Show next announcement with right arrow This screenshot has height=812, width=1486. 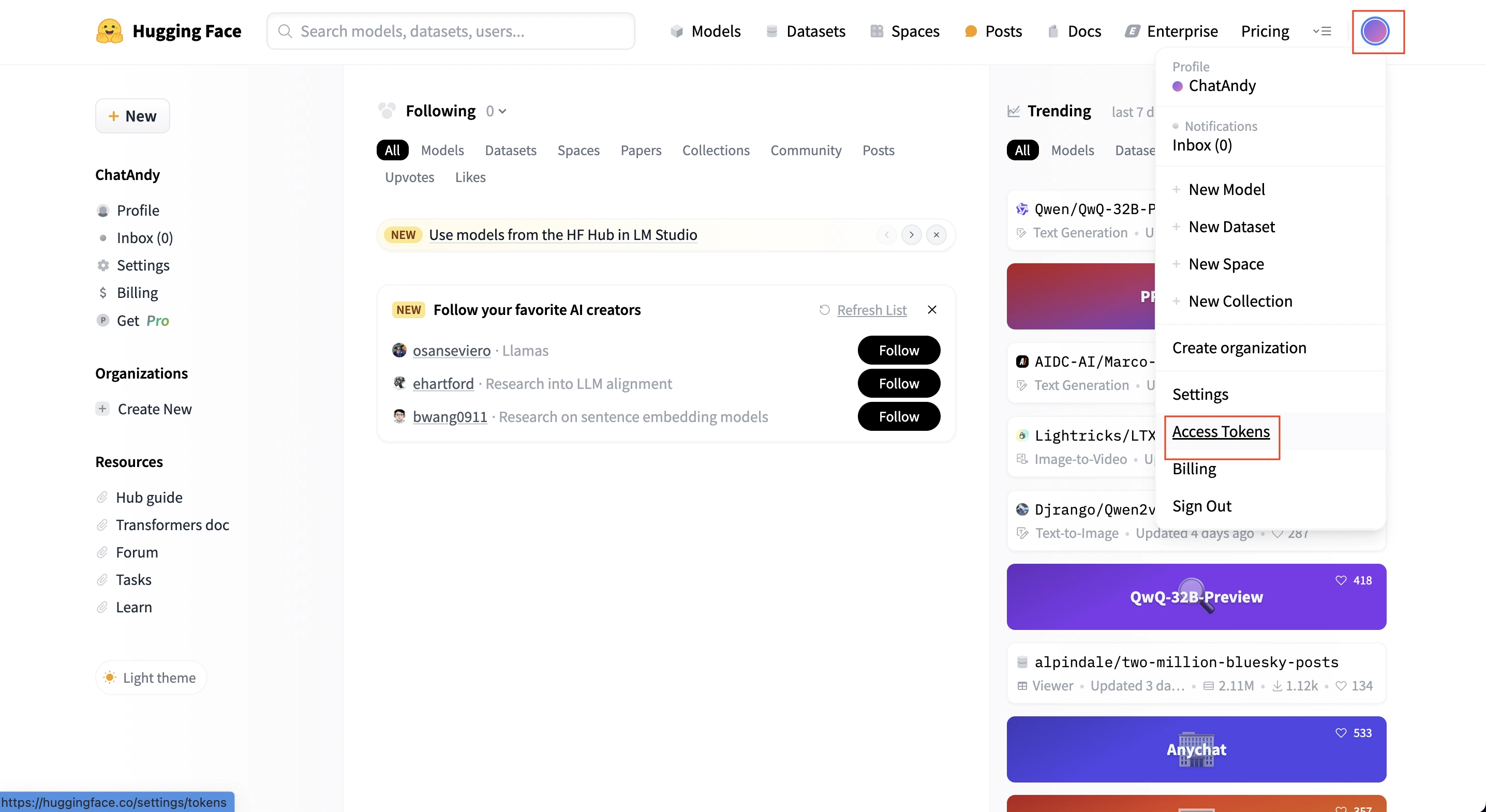click(x=912, y=235)
